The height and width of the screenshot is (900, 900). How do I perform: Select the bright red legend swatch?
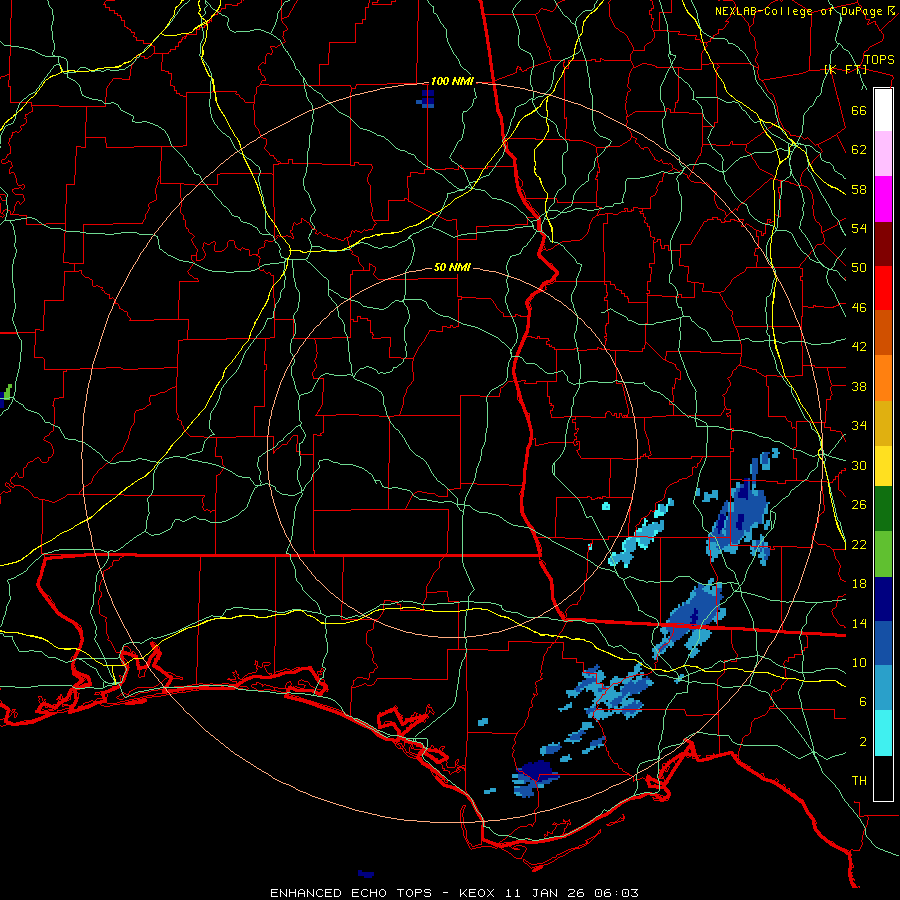pos(883,288)
